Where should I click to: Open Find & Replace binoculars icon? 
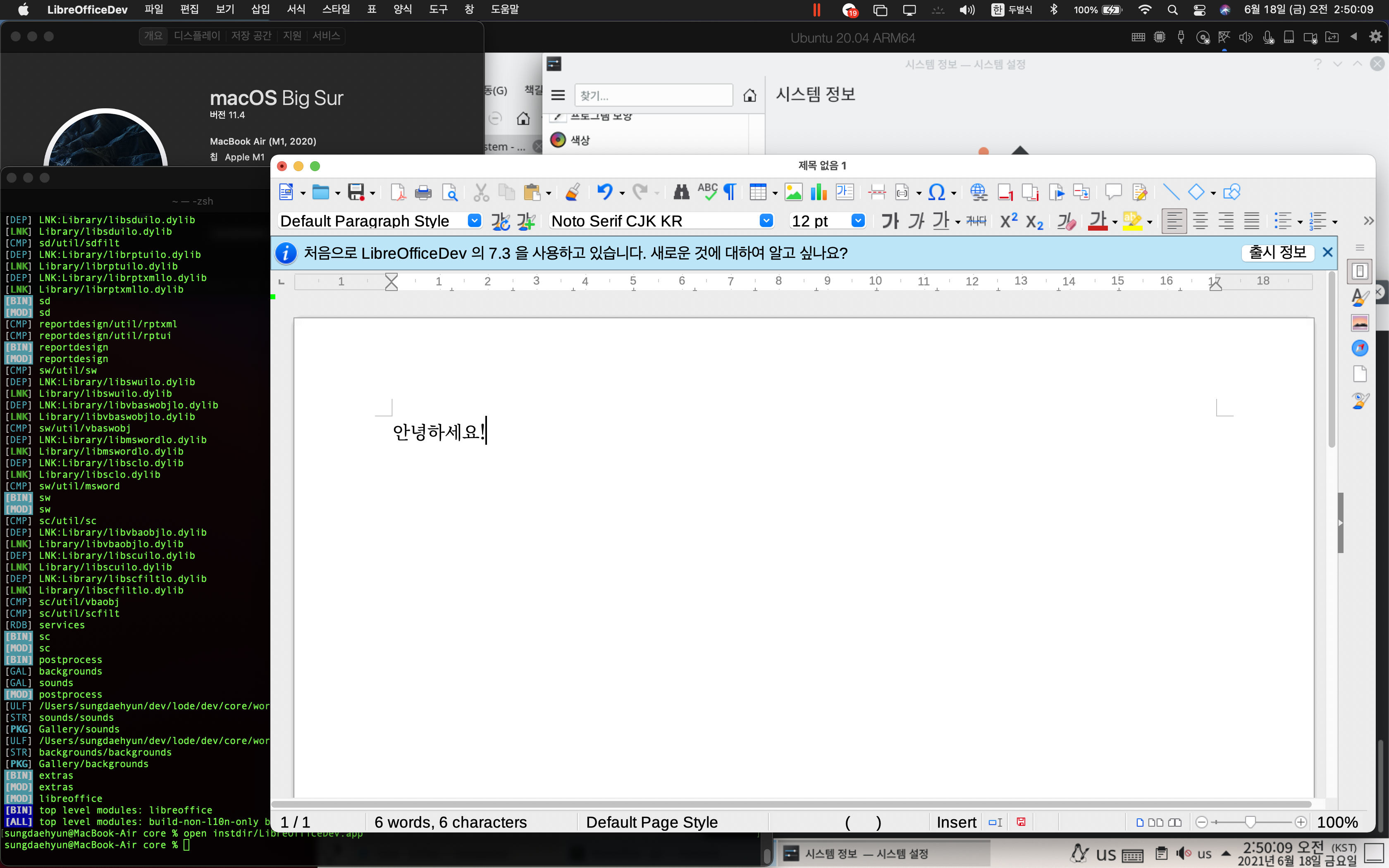coord(681,192)
